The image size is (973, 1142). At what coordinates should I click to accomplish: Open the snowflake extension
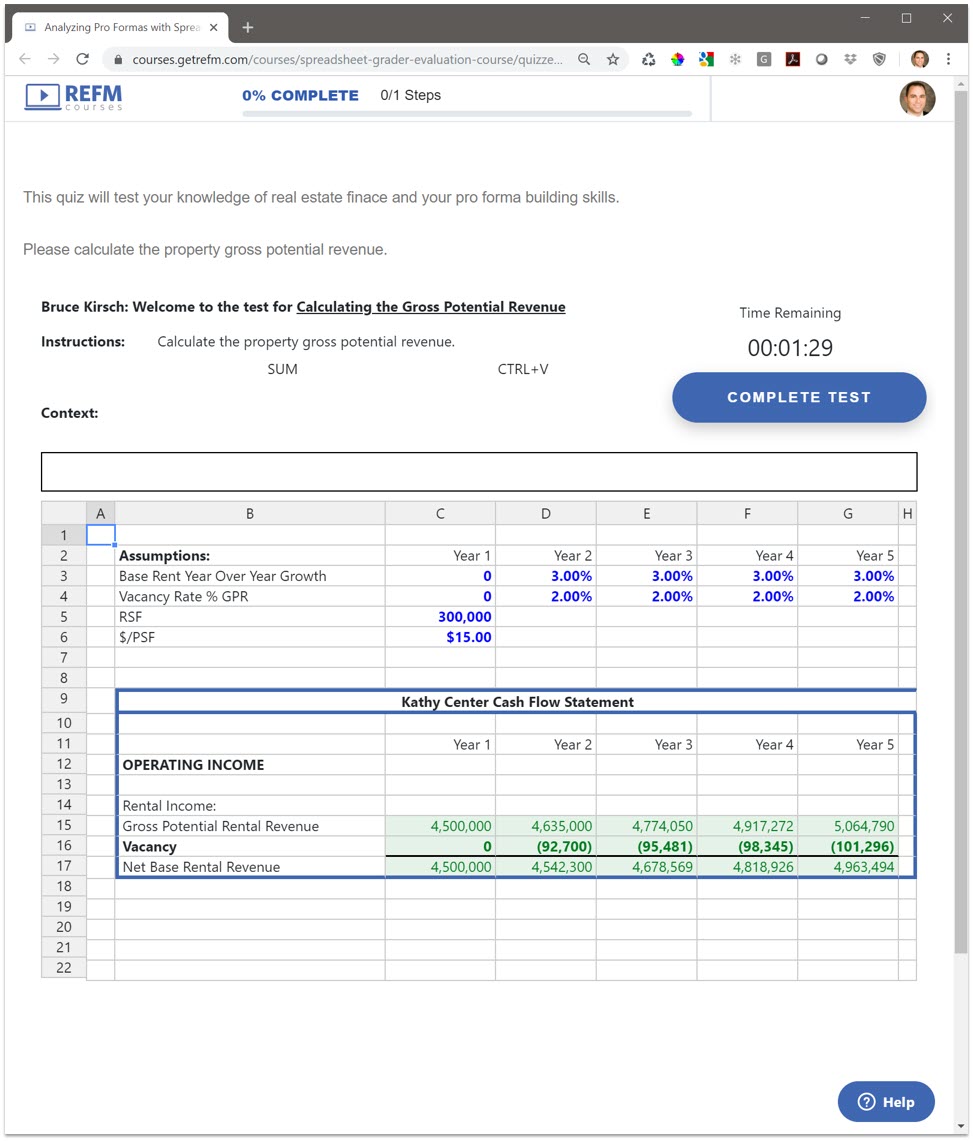click(x=735, y=60)
